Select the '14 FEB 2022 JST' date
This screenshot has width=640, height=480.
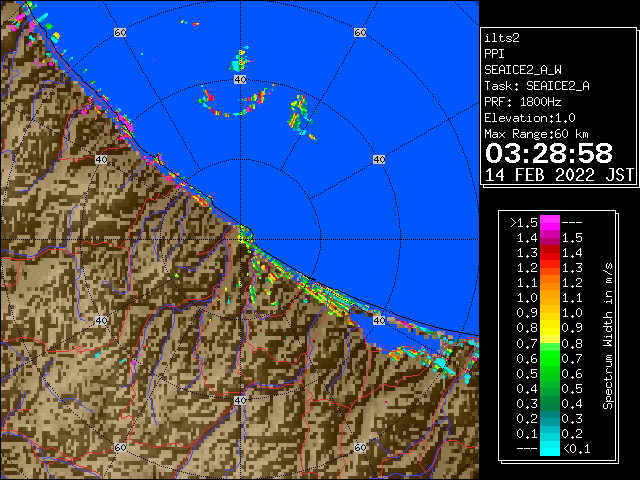pos(559,175)
